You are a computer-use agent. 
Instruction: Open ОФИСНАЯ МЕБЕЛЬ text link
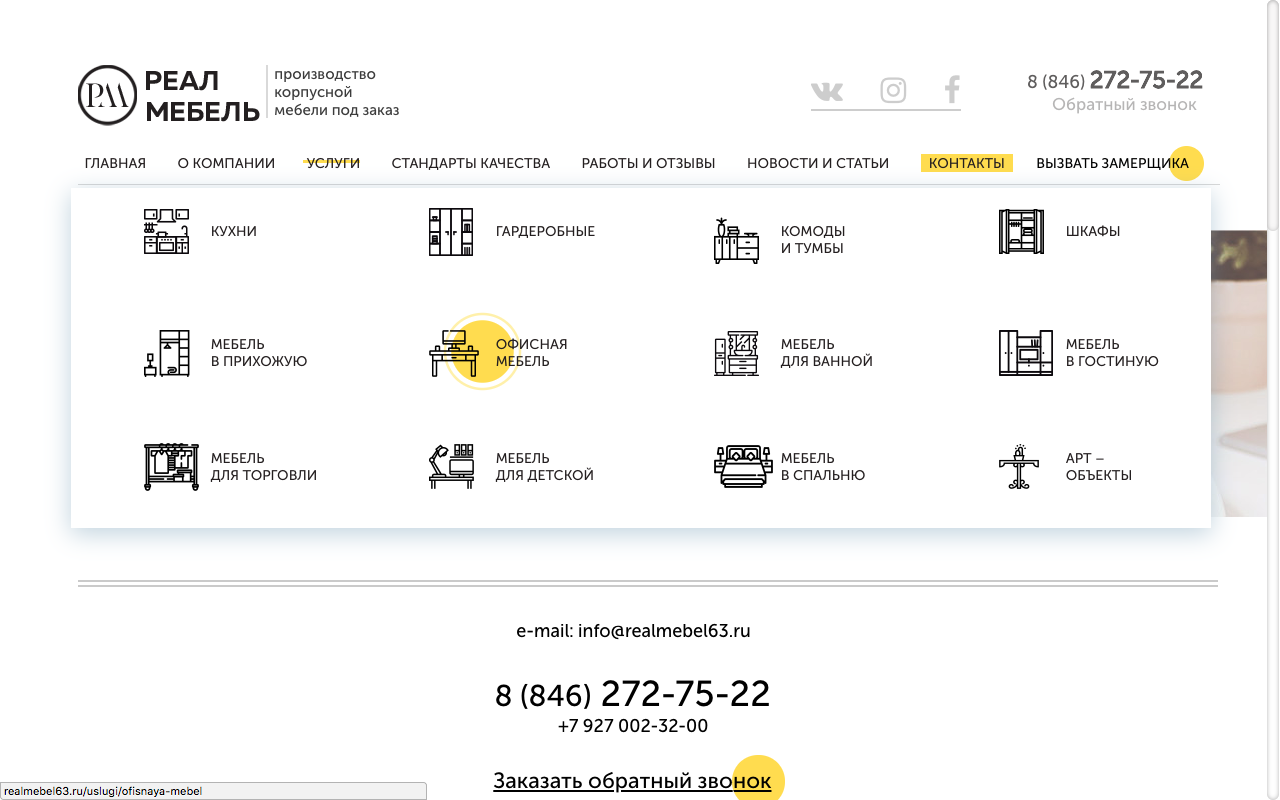click(531, 353)
